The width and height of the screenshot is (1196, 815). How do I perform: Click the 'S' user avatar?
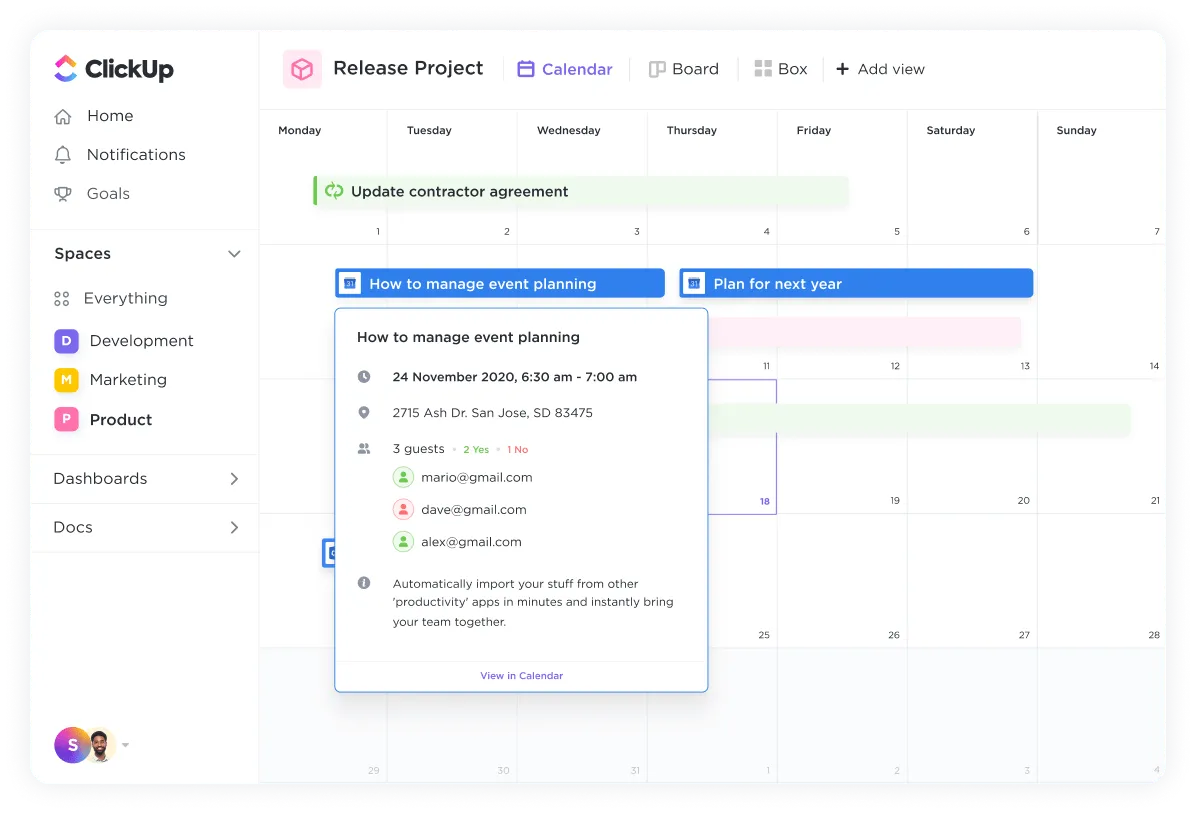(x=71, y=746)
